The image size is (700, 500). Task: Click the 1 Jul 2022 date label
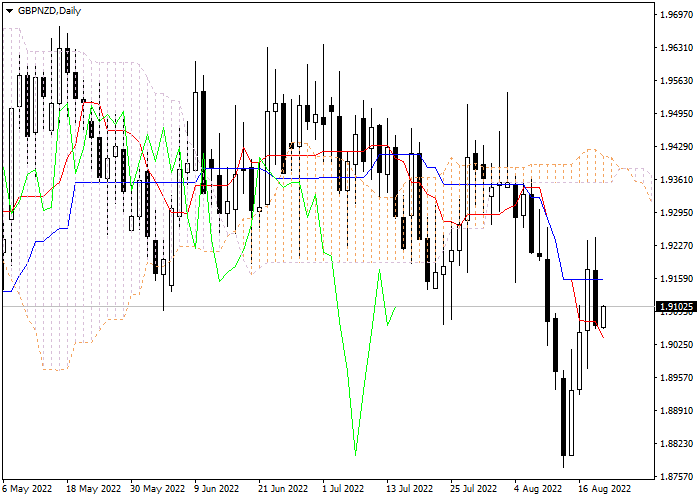click(x=343, y=489)
